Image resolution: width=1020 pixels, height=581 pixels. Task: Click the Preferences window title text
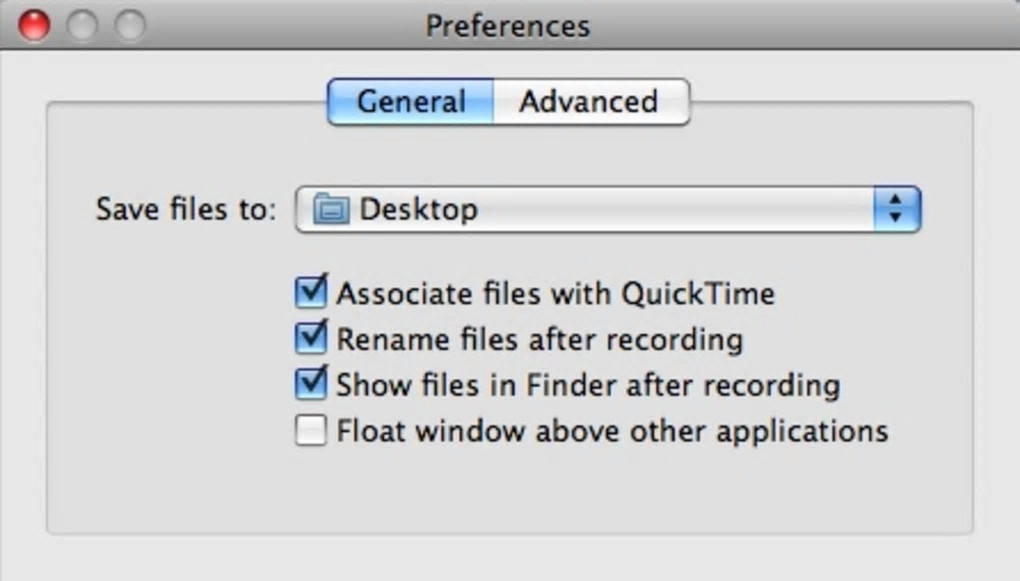click(x=508, y=25)
